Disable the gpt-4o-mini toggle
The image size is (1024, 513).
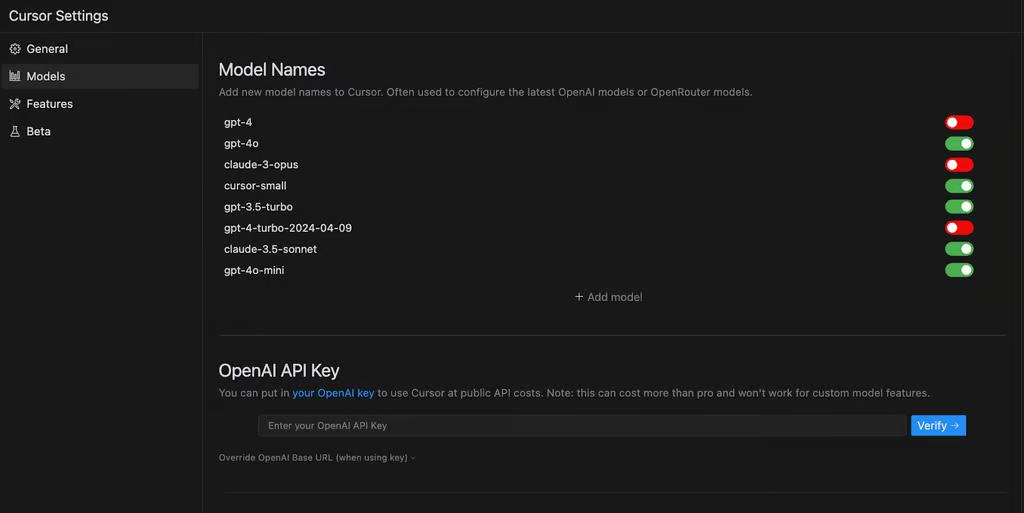pos(959,270)
